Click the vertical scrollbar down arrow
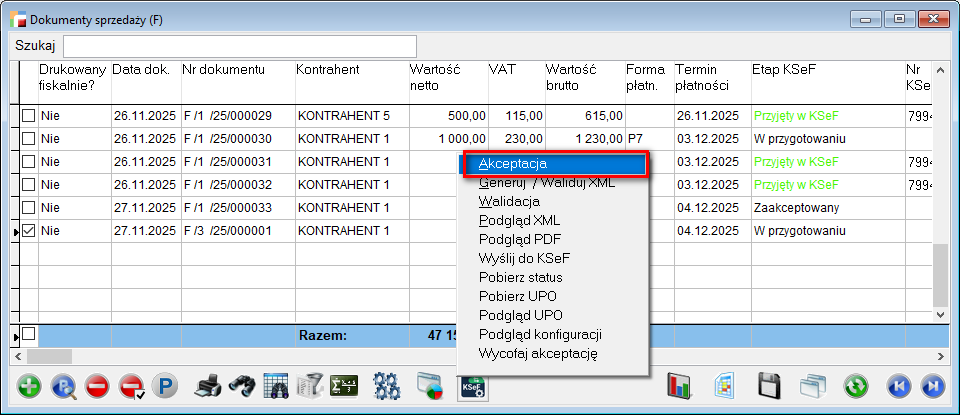The image size is (960, 415). pos(940,313)
